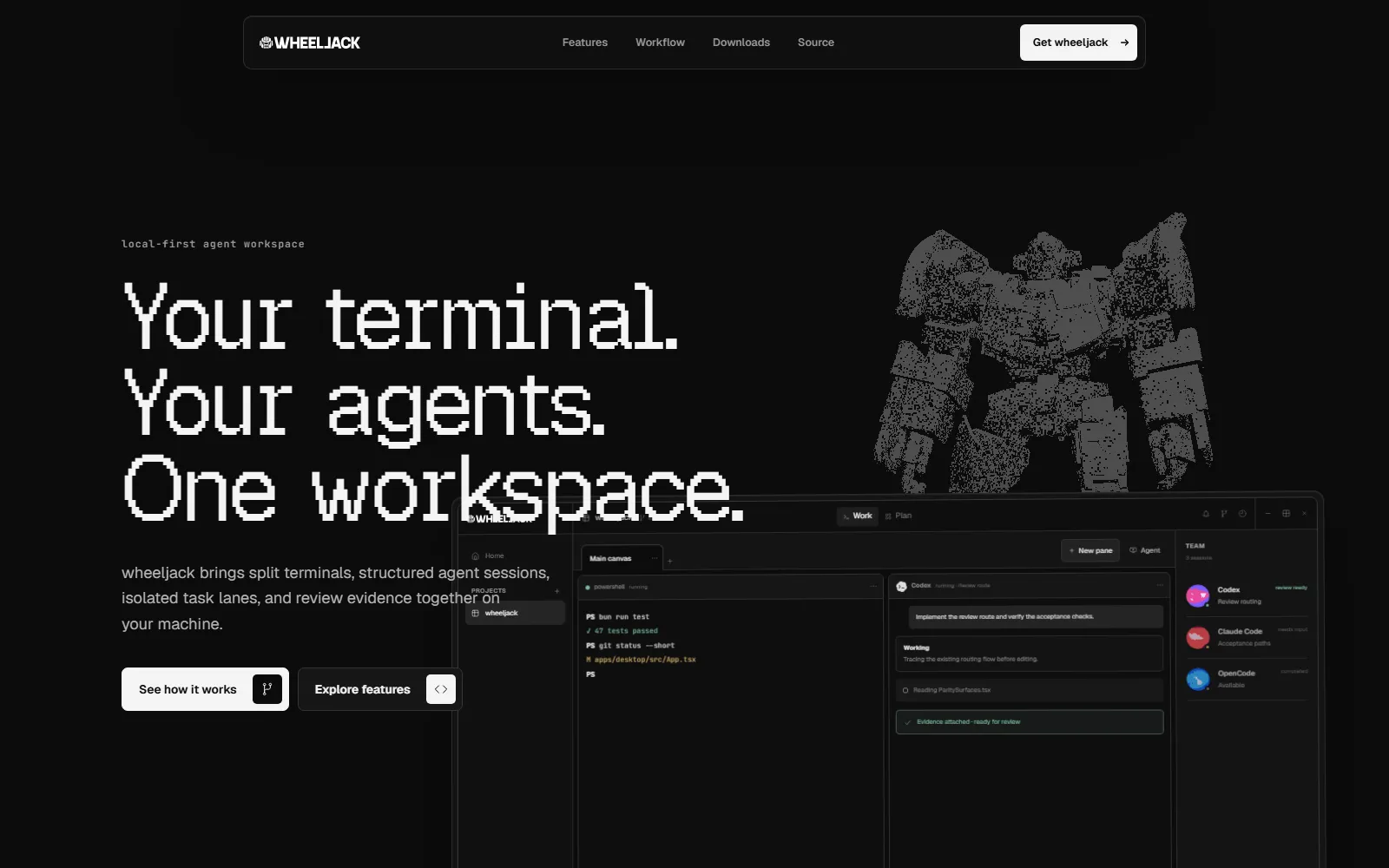Open the Source nav link

816,43
